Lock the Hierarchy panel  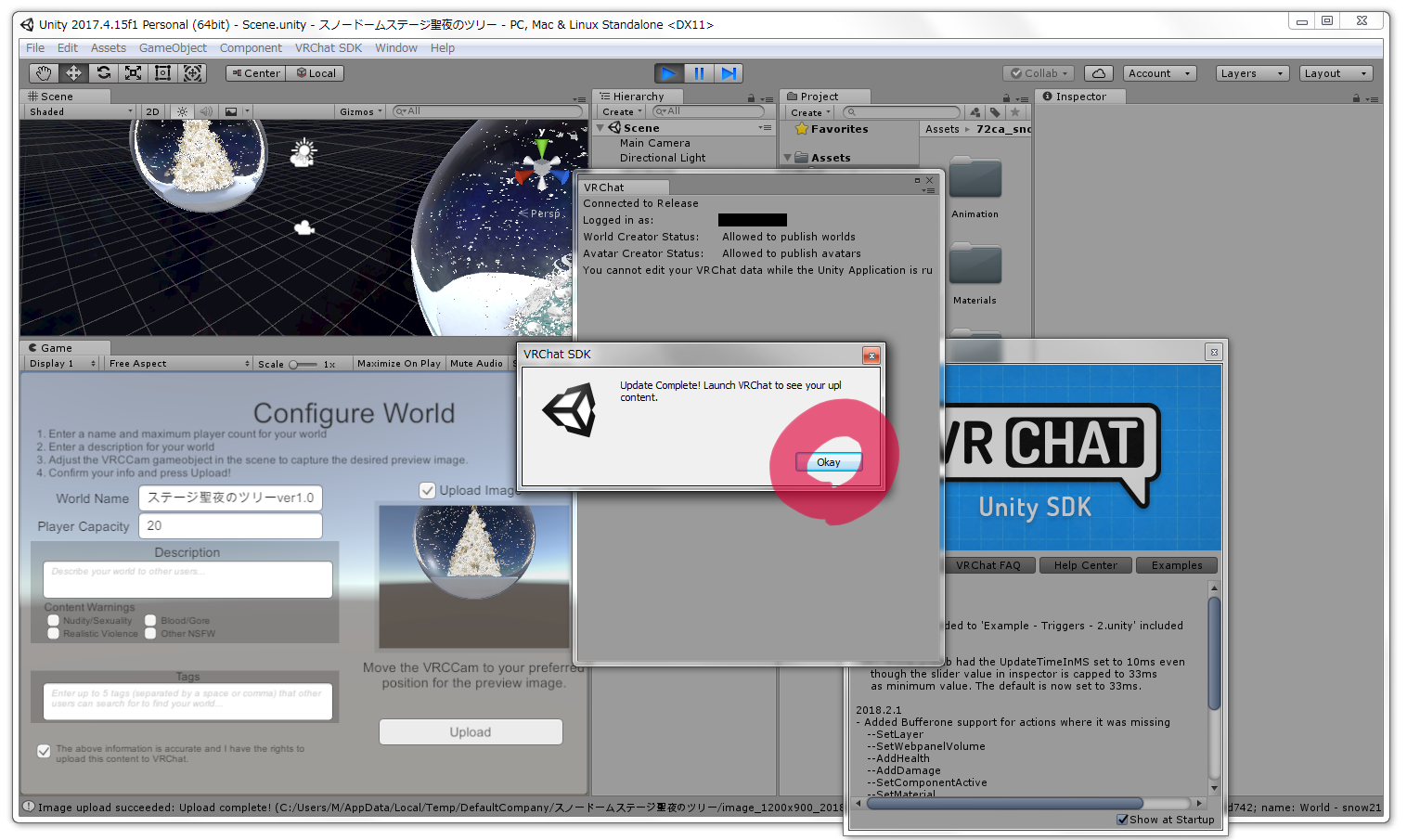pos(751,97)
